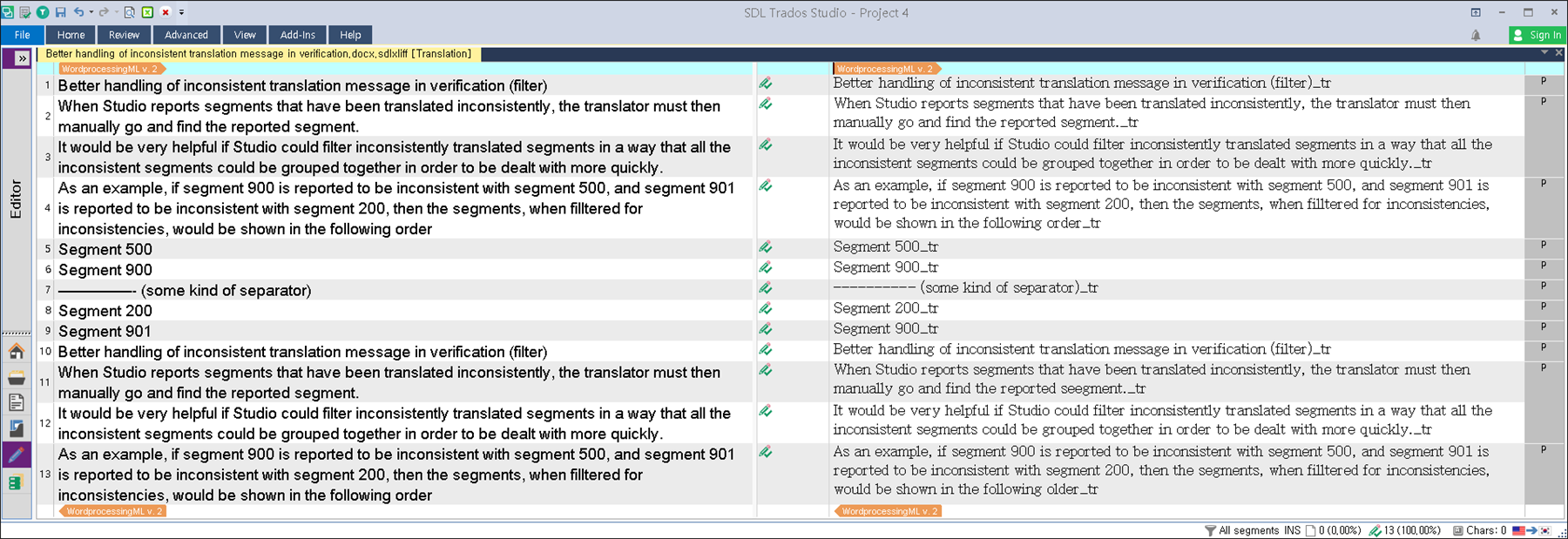Click "13 (100,00%)" translated count

pyautogui.click(x=1412, y=530)
